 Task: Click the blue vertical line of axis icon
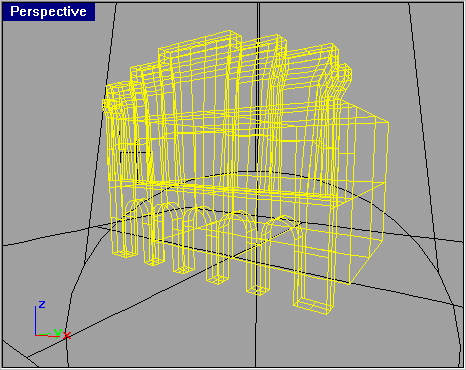click(x=35, y=321)
